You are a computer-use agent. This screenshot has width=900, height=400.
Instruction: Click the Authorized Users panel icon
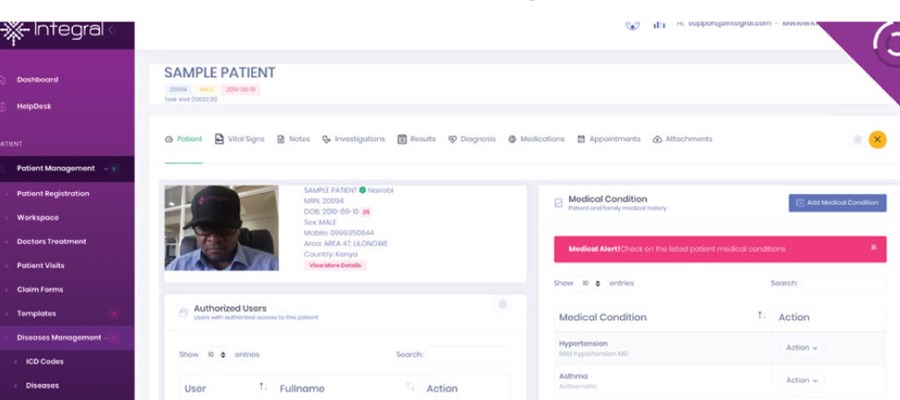(183, 313)
